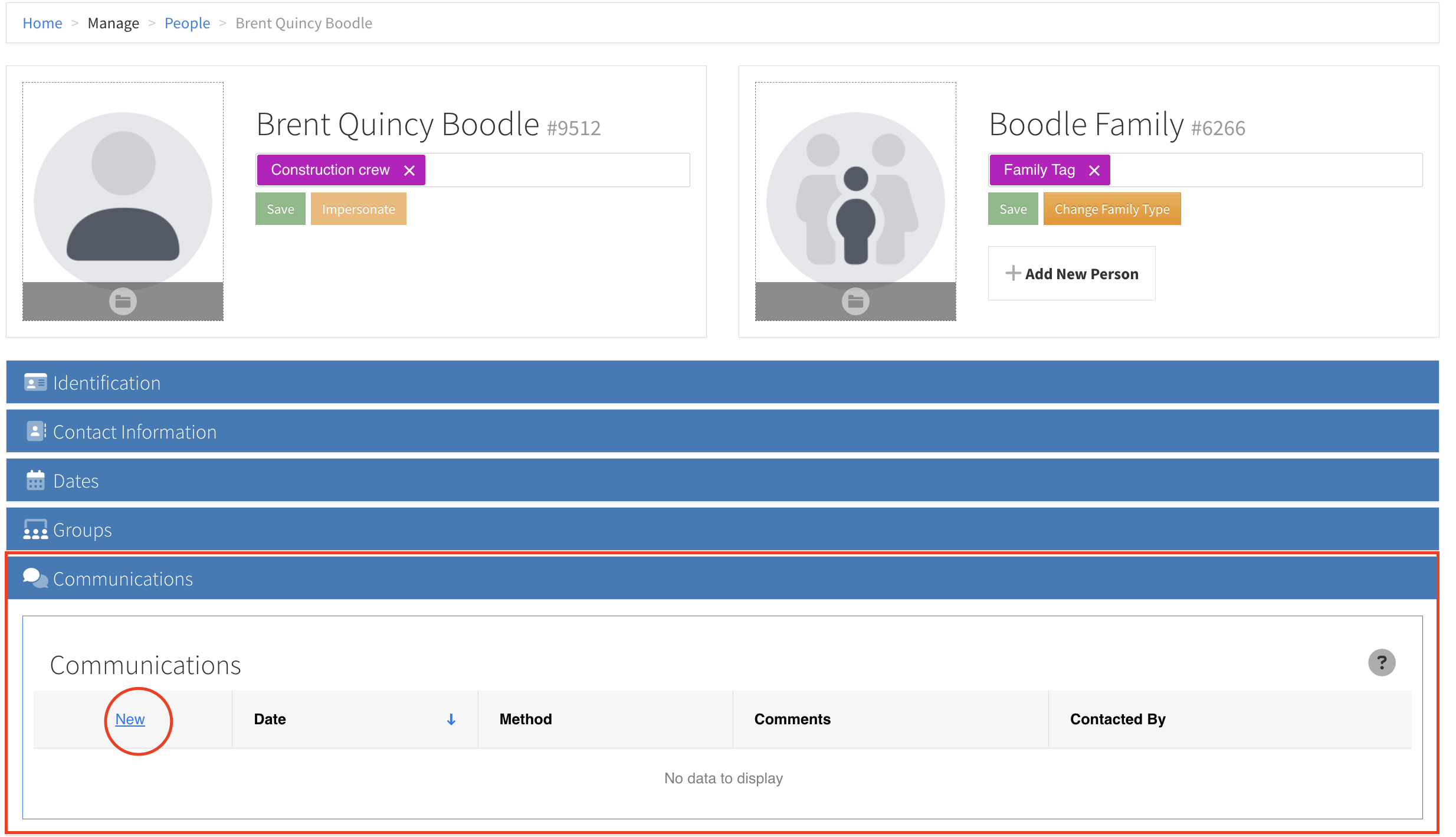Click folder icon under family photo
This screenshot has width=1456, height=837.
click(x=855, y=302)
